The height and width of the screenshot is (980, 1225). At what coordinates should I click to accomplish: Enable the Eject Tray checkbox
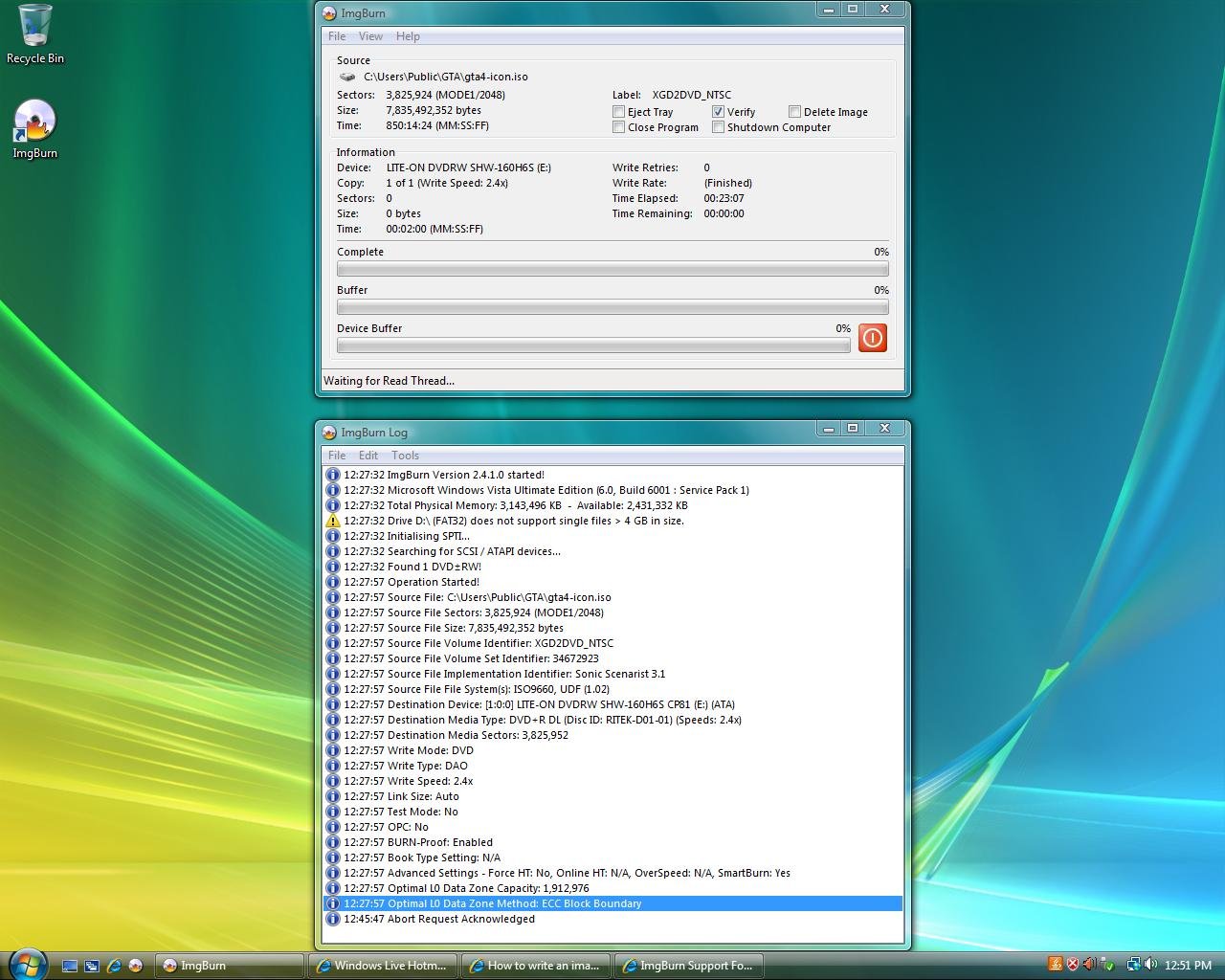618,112
